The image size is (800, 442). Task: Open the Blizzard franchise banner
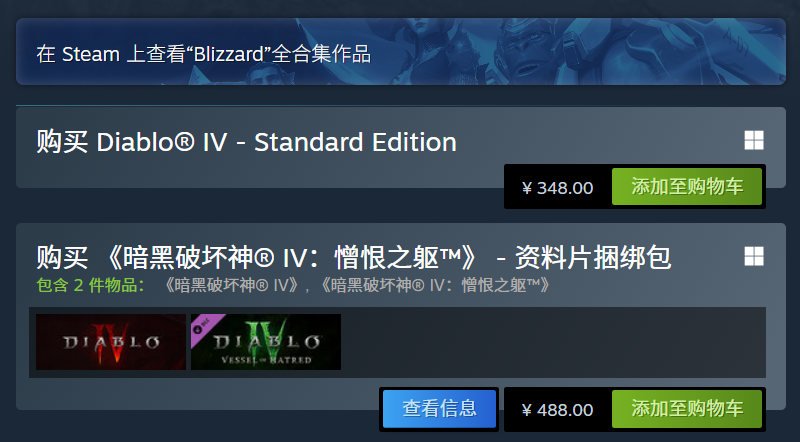[x=401, y=52]
